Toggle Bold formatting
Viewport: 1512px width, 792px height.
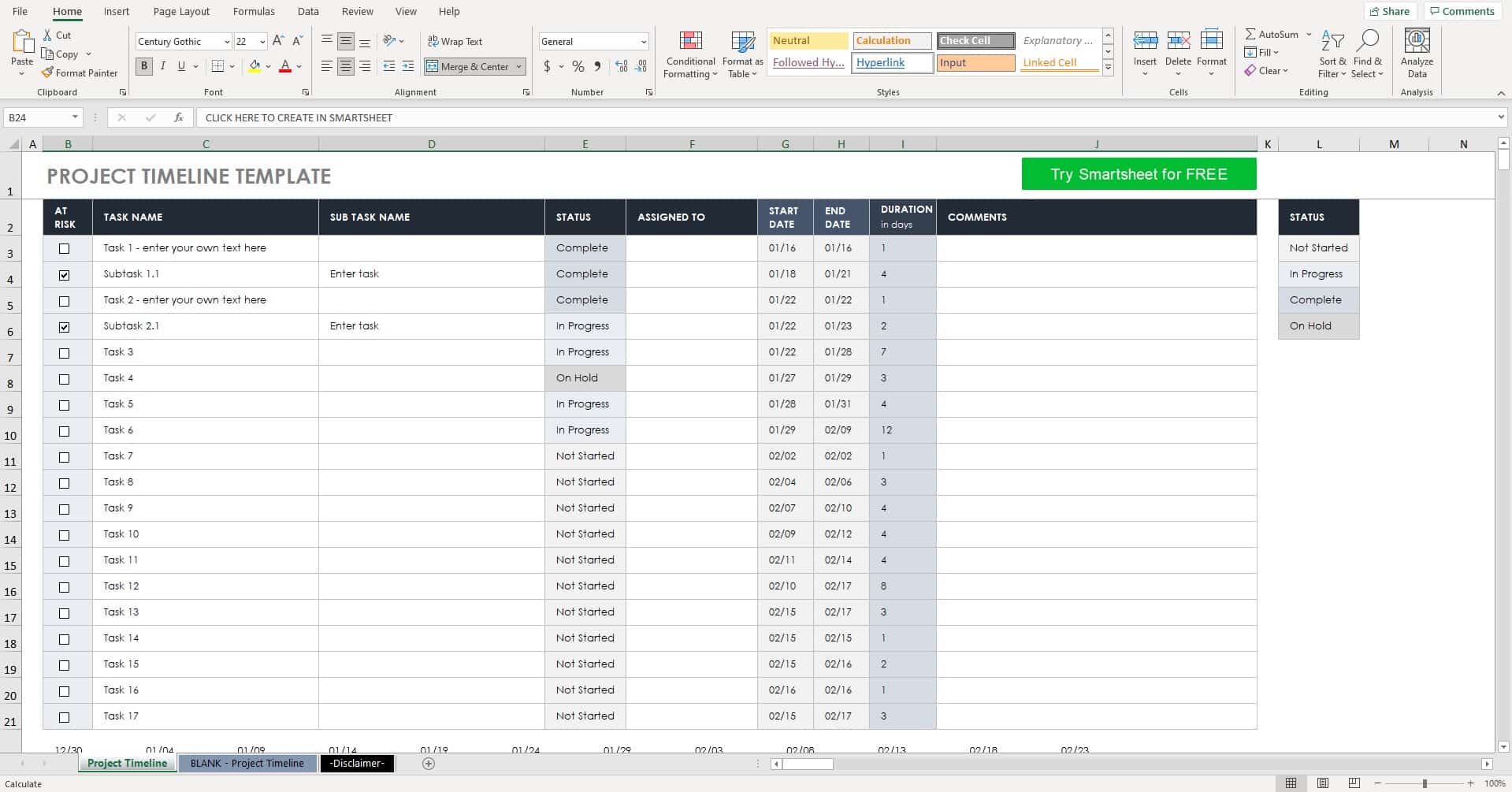click(x=143, y=66)
